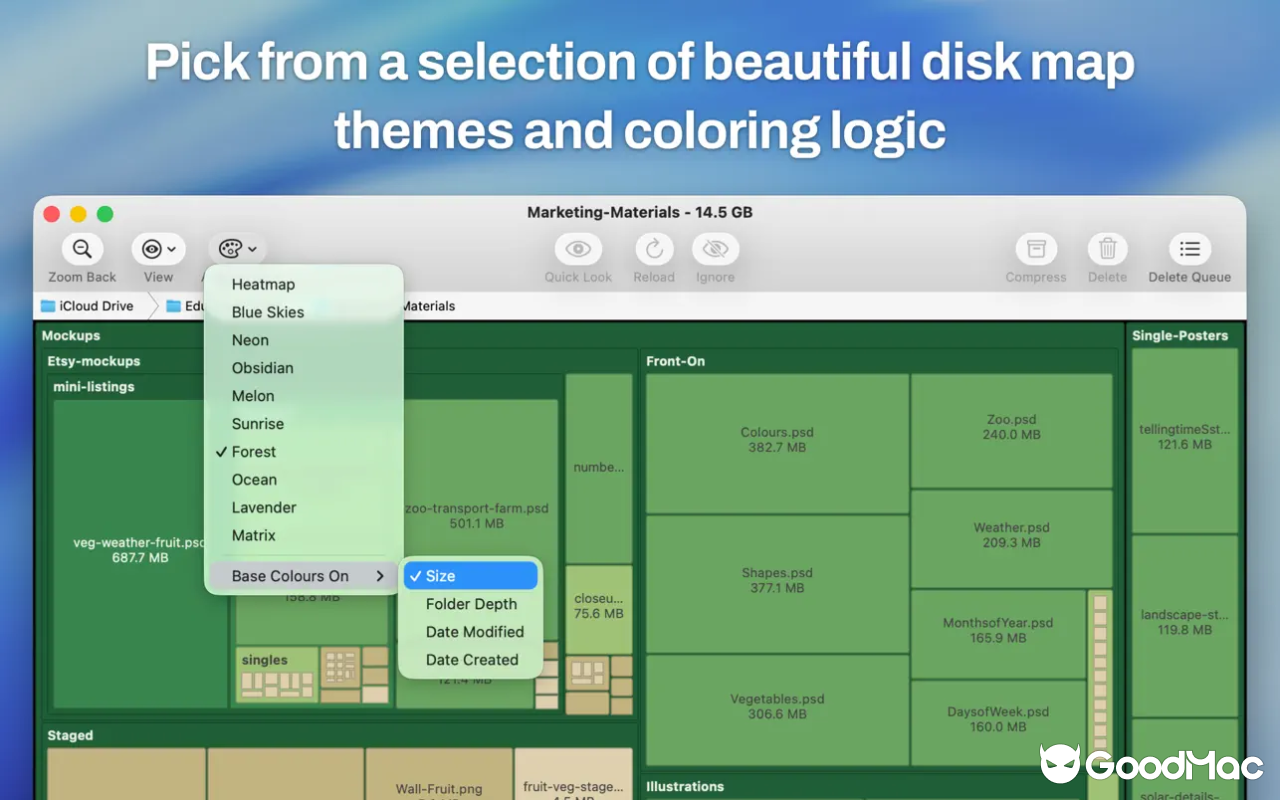1280x800 pixels.
Task: Click the Compress toolbar icon
Action: click(x=1035, y=249)
